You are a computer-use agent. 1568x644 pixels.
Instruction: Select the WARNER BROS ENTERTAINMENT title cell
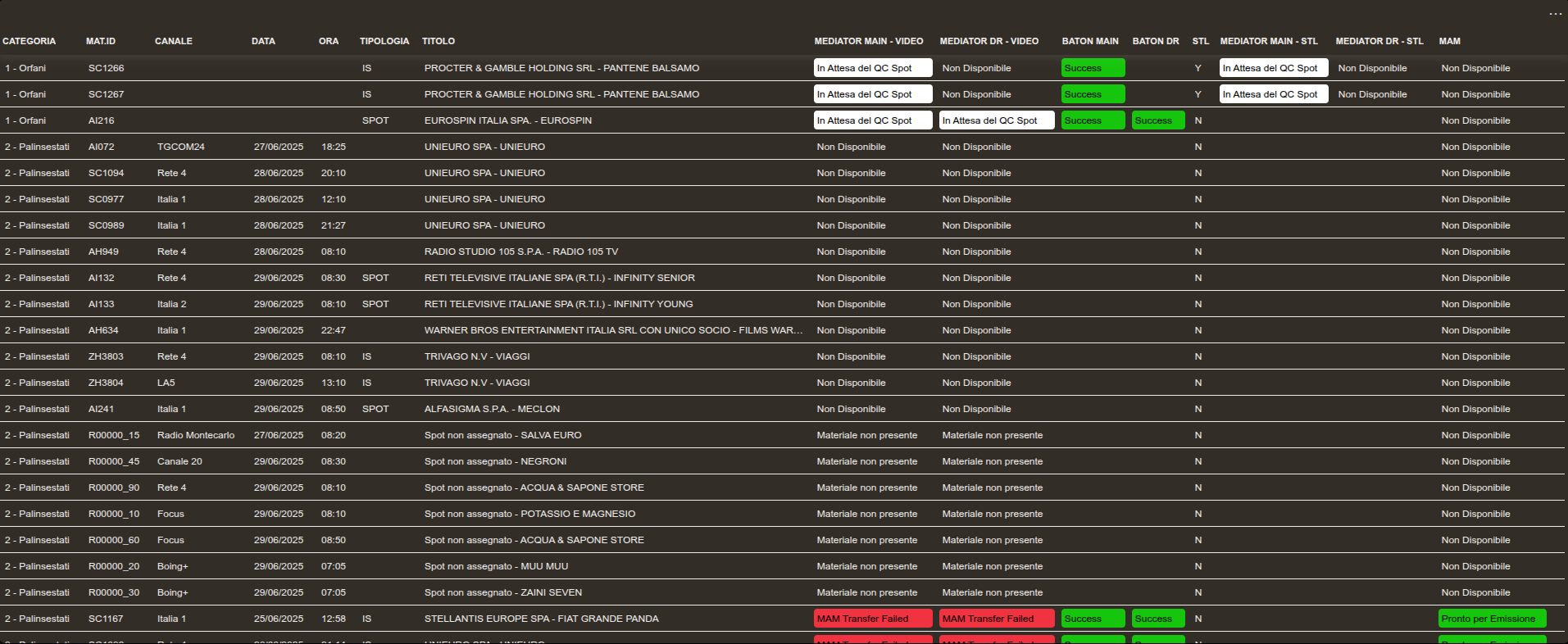point(614,330)
